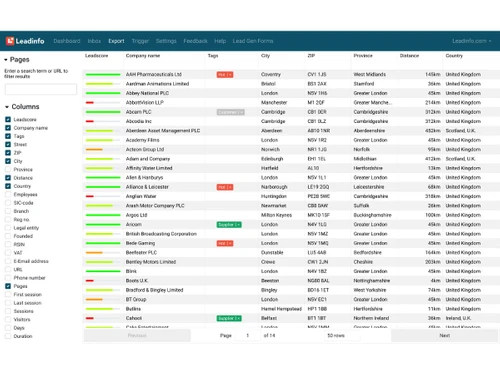
Task: Click the leadscore bar for Abbey National PLC
Action: pyautogui.click(x=103, y=93)
